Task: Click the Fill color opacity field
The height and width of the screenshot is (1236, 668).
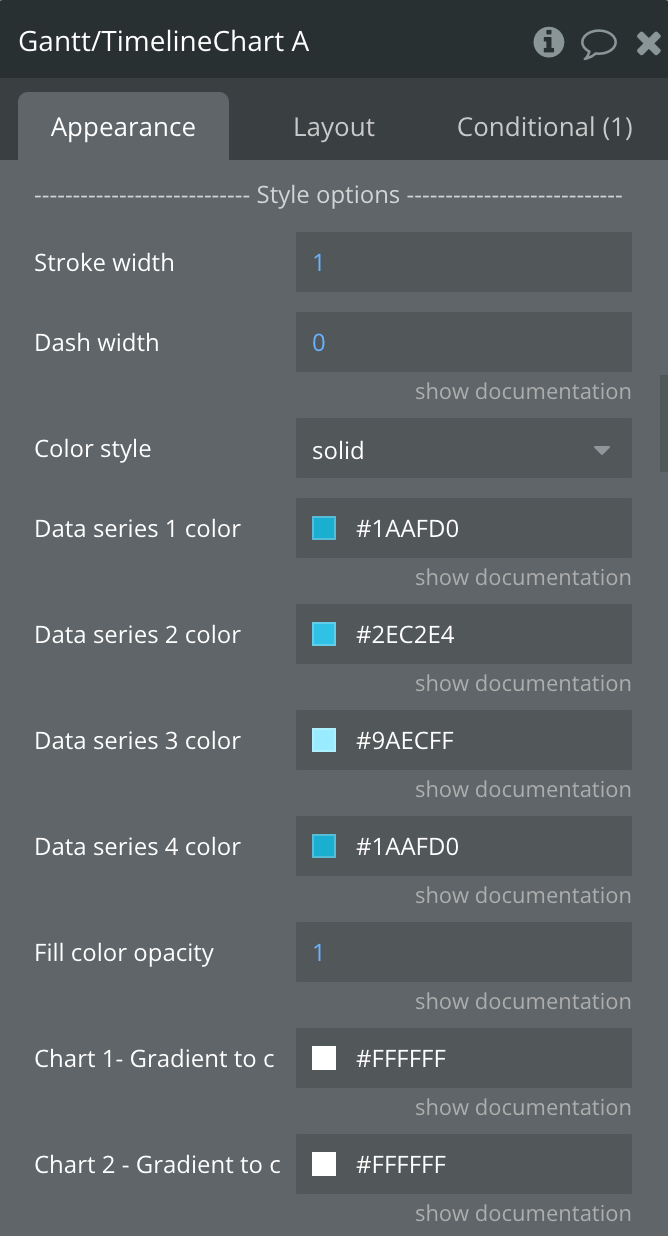Action: [x=463, y=952]
